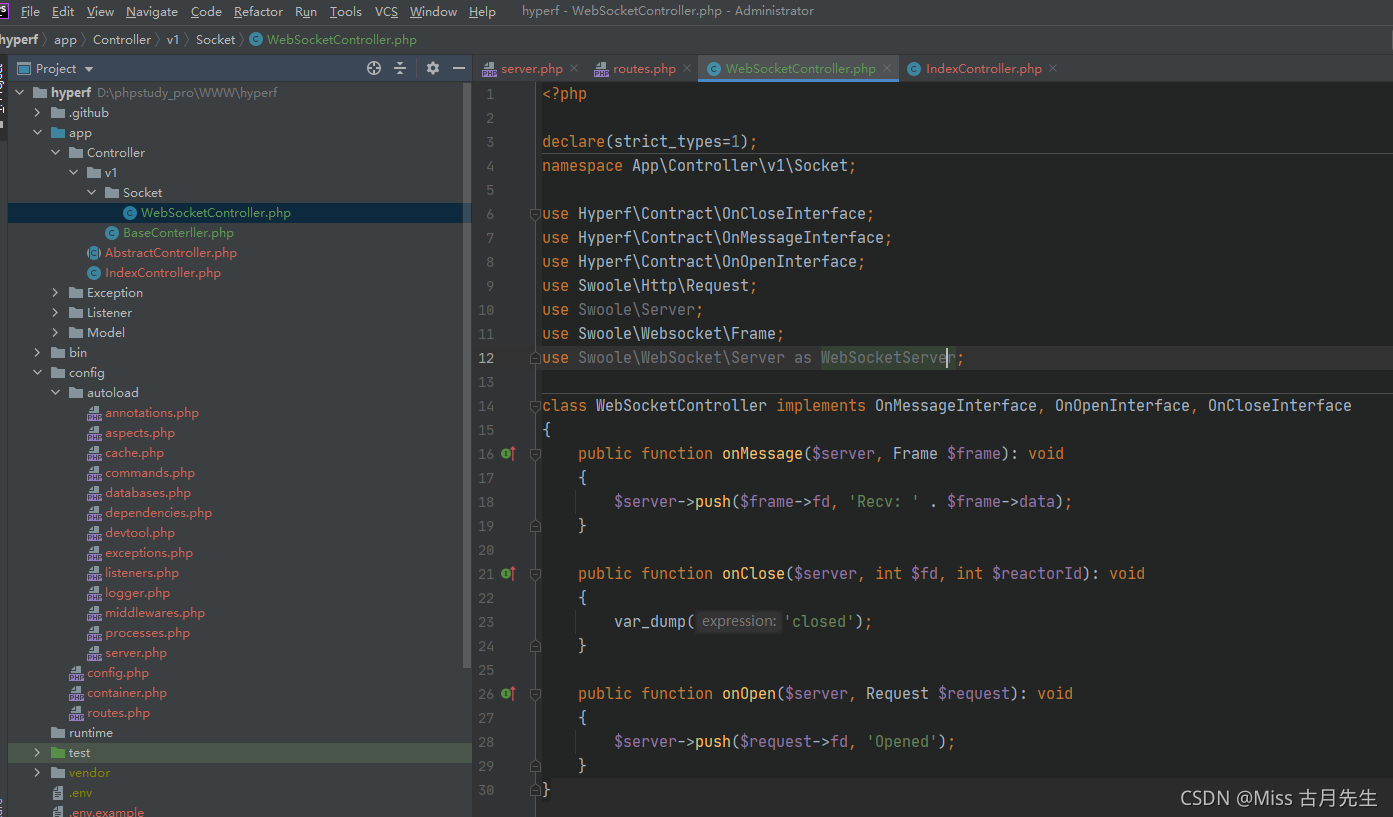
Task: Click Socket in the breadcrumb bar
Action: click(215, 40)
